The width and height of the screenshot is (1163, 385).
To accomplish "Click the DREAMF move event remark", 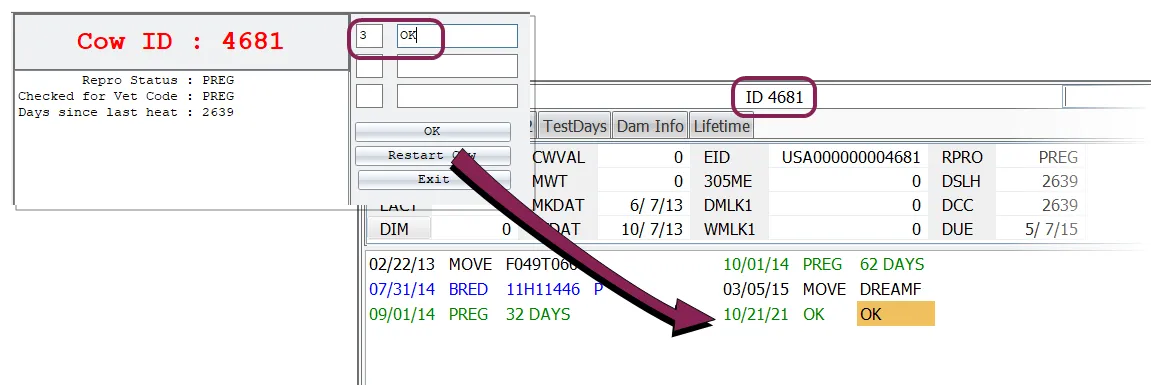I will click(891, 289).
